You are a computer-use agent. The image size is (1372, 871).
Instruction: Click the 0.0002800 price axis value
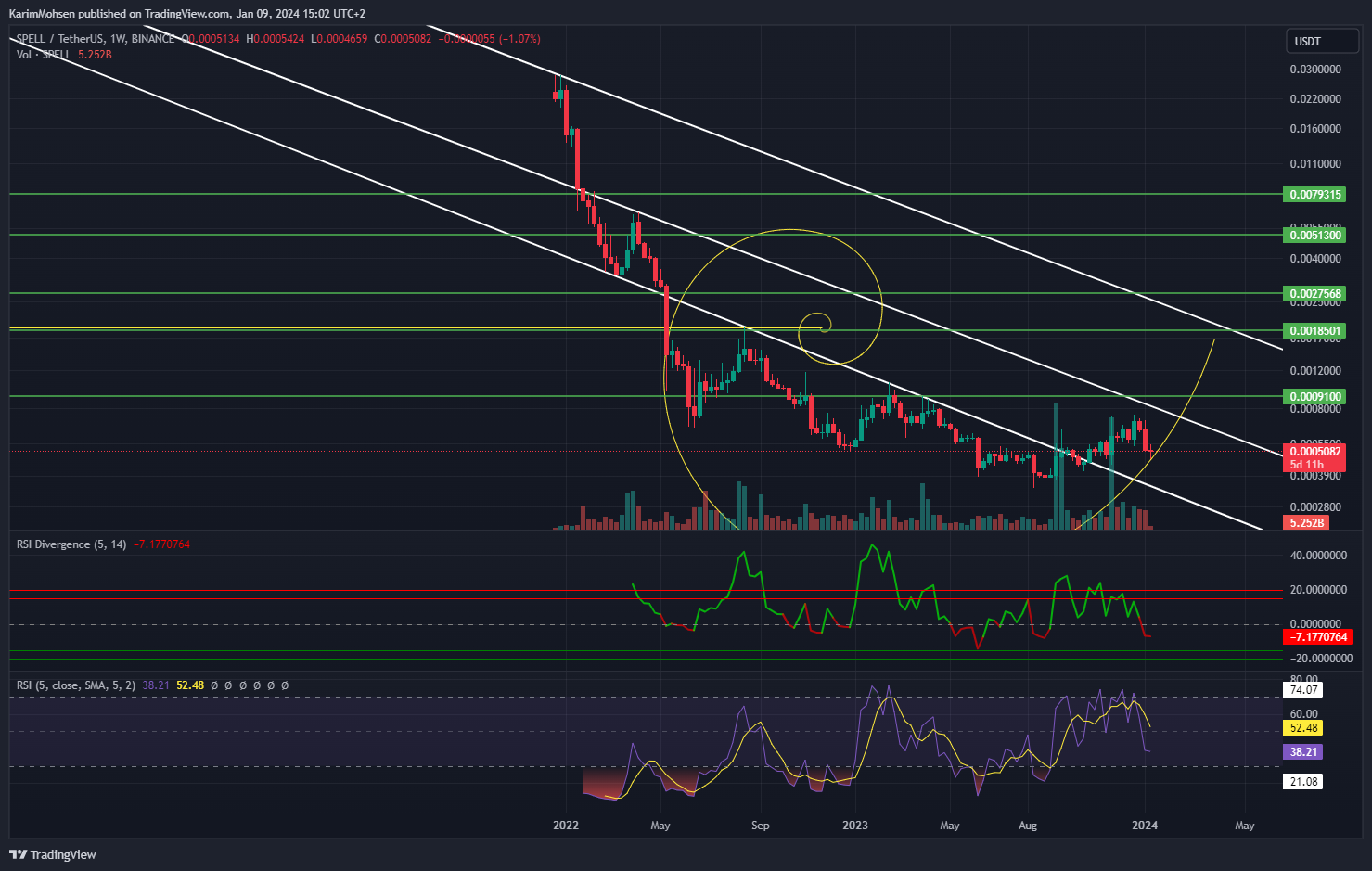[x=1315, y=507]
